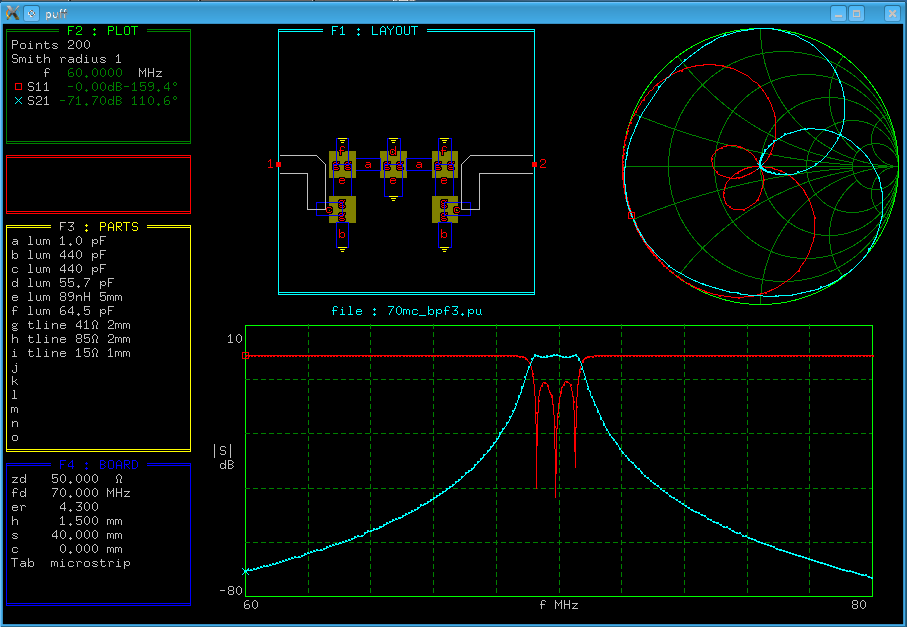
Task: Select part g tline 41Ω 2mm
Action: coord(71,325)
